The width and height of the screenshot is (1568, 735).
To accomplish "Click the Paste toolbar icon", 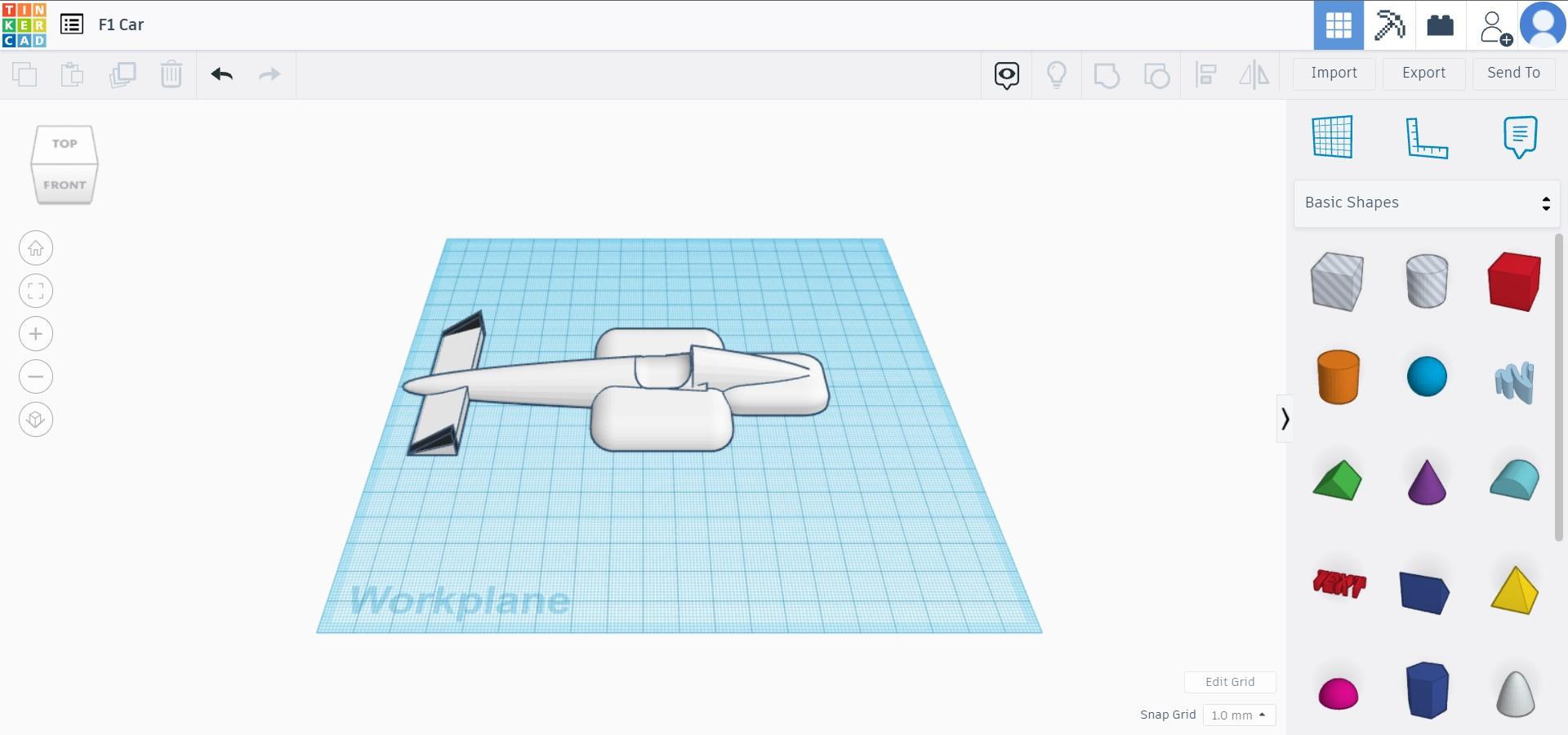I will (x=73, y=74).
